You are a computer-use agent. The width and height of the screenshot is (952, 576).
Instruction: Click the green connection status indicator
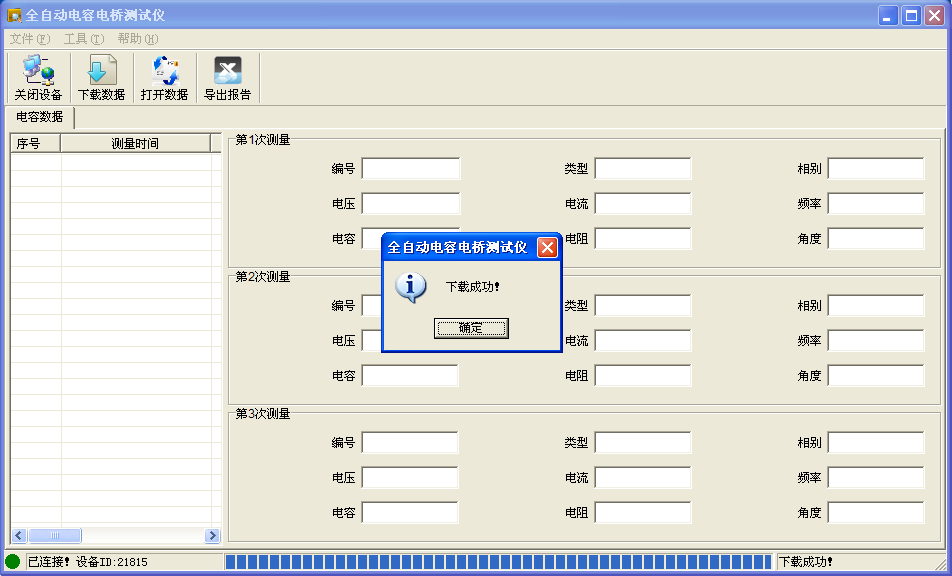pyautogui.click(x=12, y=561)
